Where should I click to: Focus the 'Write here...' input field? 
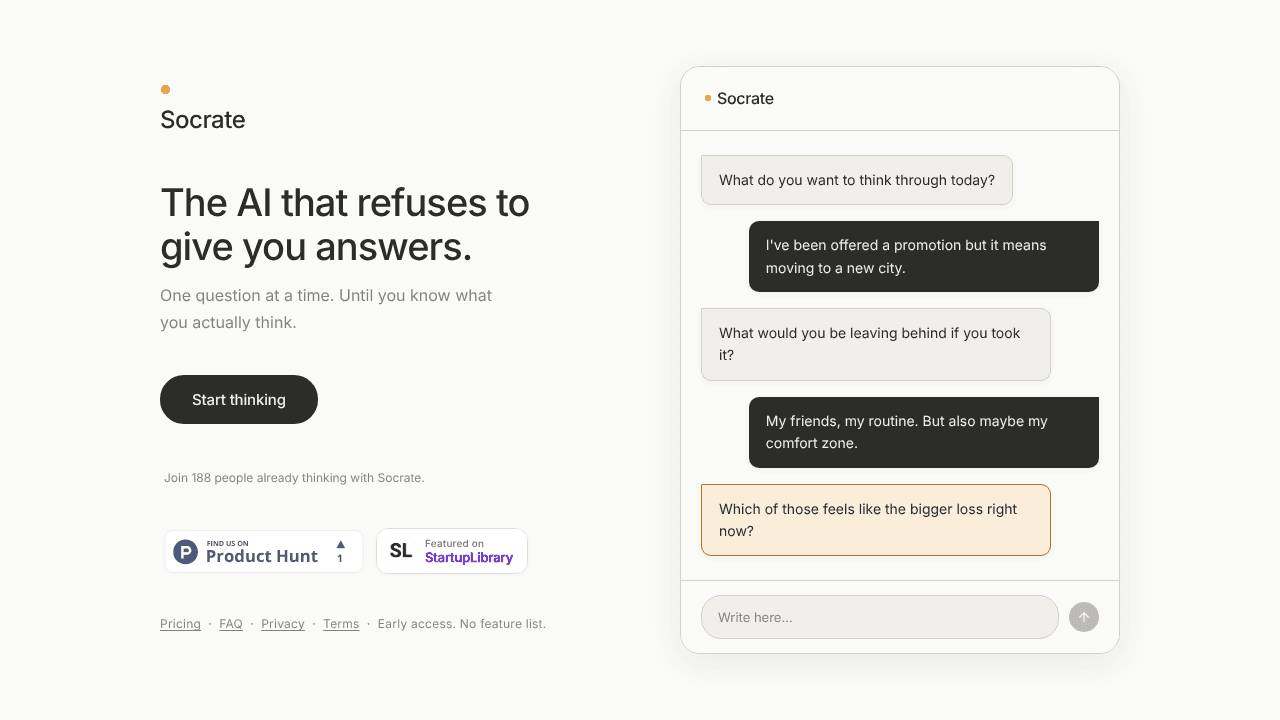880,617
